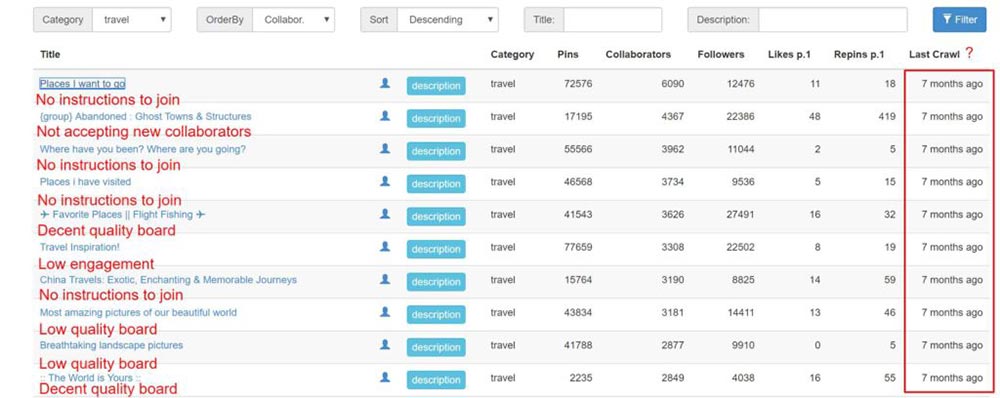Click user icon for The World is Yours
The width and height of the screenshot is (1000, 398).
pyautogui.click(x=385, y=377)
